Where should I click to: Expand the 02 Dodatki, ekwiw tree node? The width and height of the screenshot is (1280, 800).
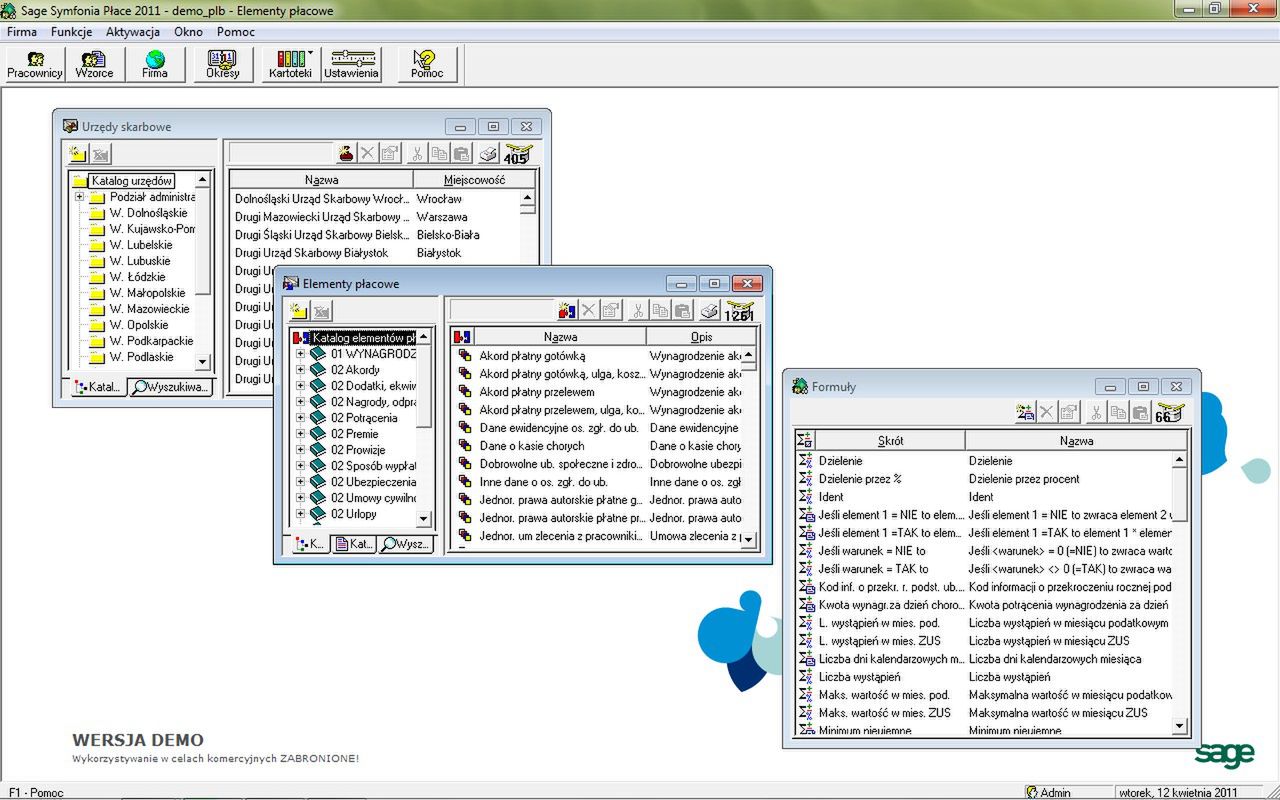click(x=300, y=386)
